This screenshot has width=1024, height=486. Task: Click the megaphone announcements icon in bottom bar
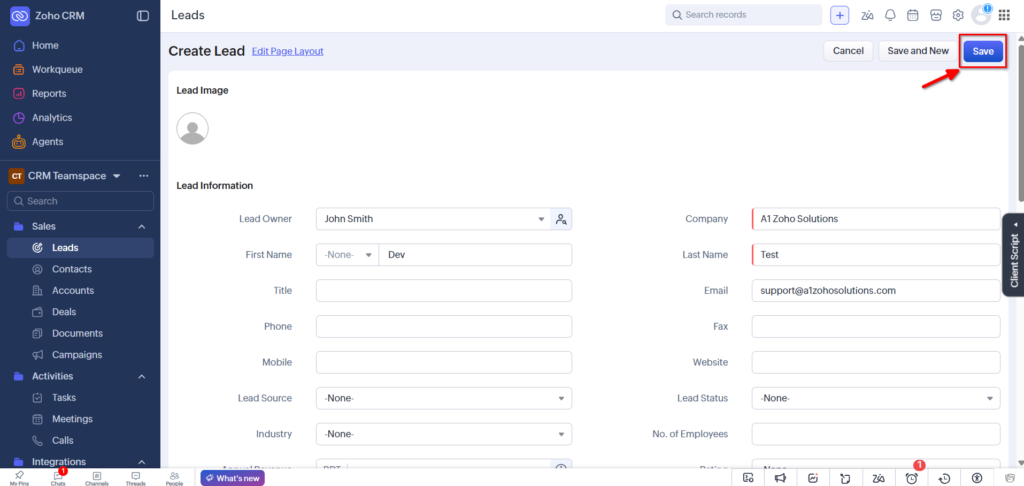[x=780, y=478]
